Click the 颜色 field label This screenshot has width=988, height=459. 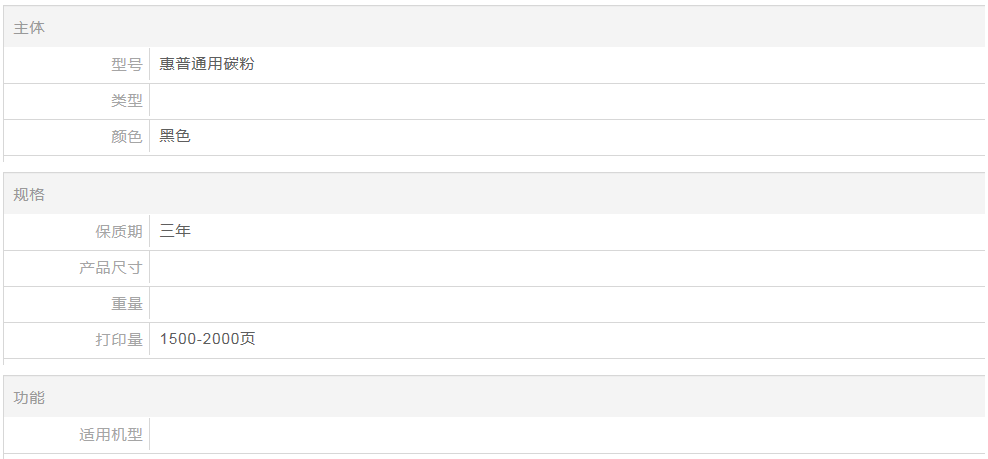(126, 137)
